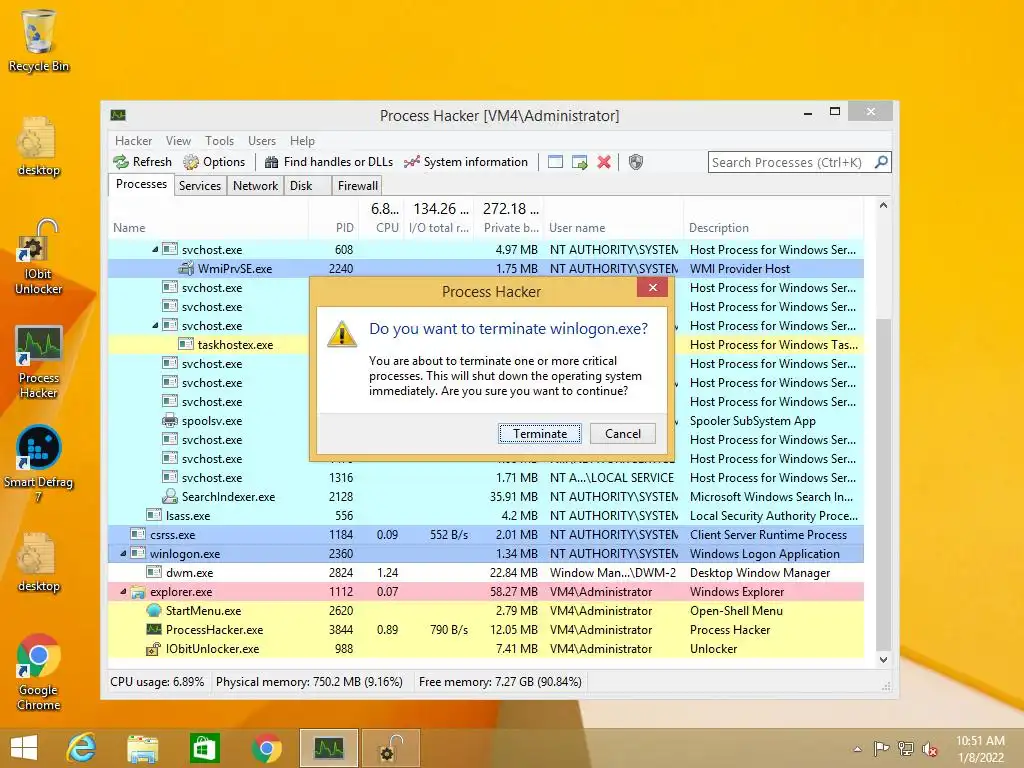This screenshot has width=1024, height=768.
Task: Click the find window and thread icon
Action: tap(579, 162)
